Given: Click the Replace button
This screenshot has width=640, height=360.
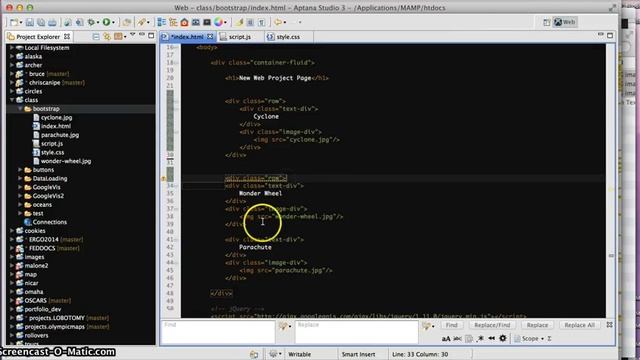Looking at the screenshot, I should coord(537,325).
